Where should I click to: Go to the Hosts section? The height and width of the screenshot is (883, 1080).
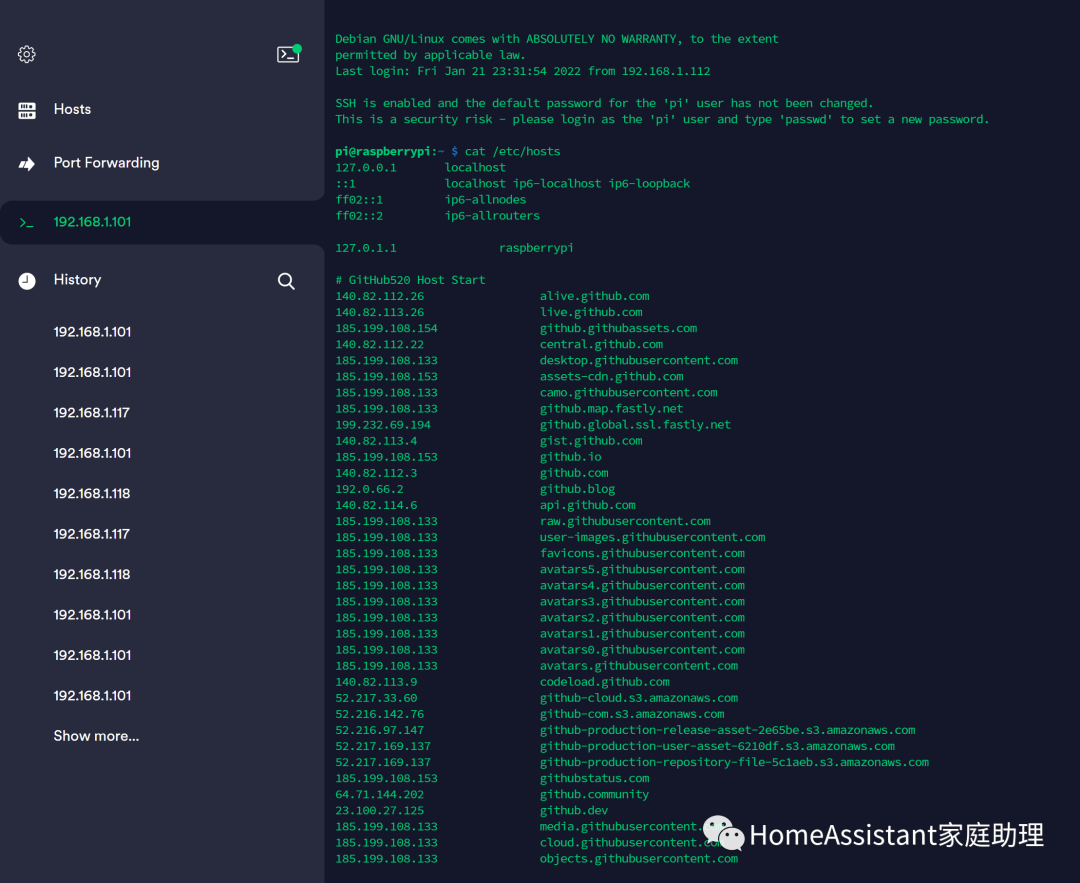point(72,110)
